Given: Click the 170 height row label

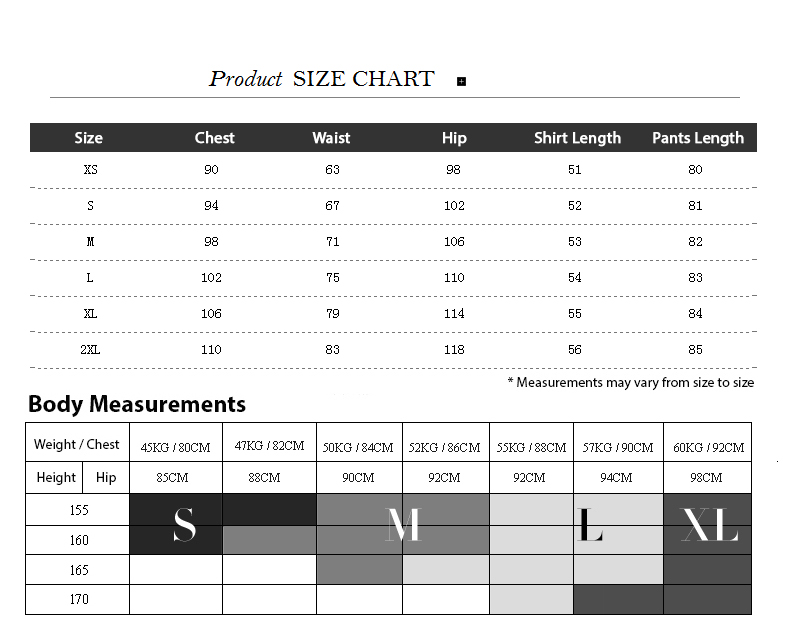Looking at the screenshot, I should tap(79, 599).
